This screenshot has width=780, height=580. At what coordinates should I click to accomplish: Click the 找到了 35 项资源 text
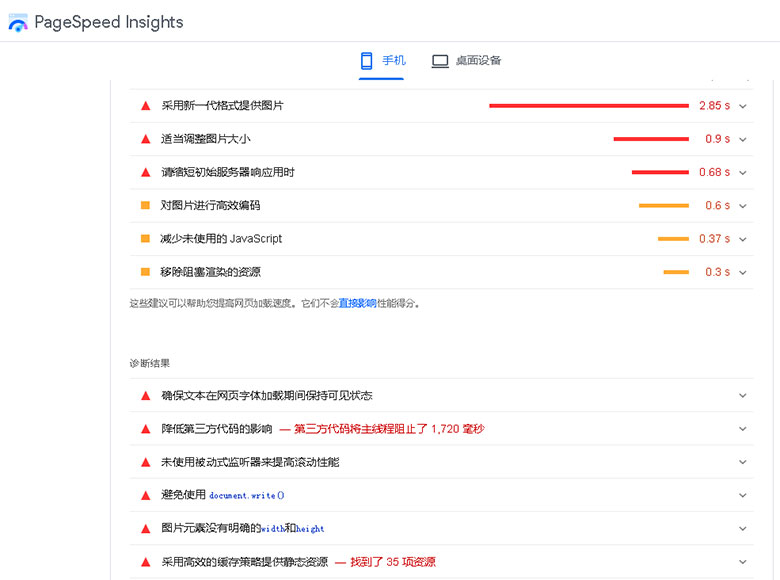click(393, 562)
